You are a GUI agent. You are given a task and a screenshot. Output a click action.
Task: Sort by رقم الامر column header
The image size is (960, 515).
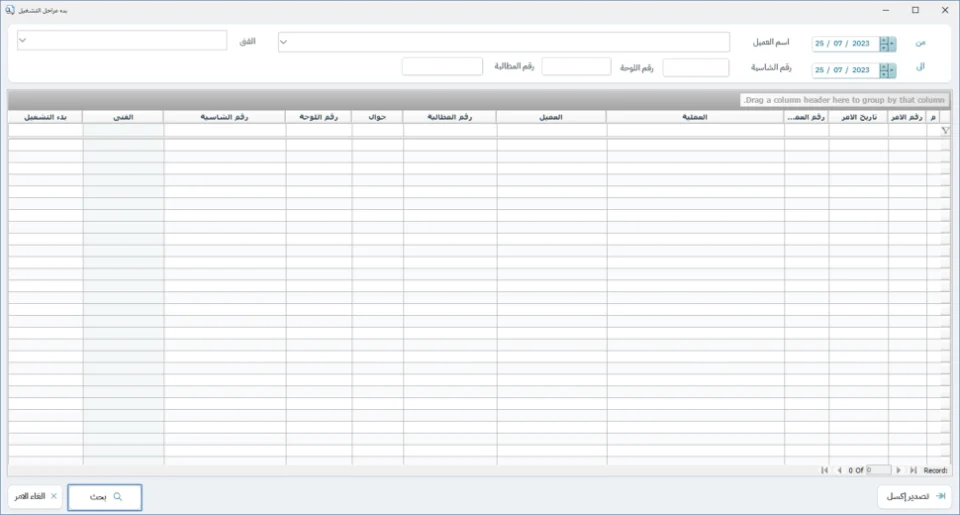tap(907, 117)
